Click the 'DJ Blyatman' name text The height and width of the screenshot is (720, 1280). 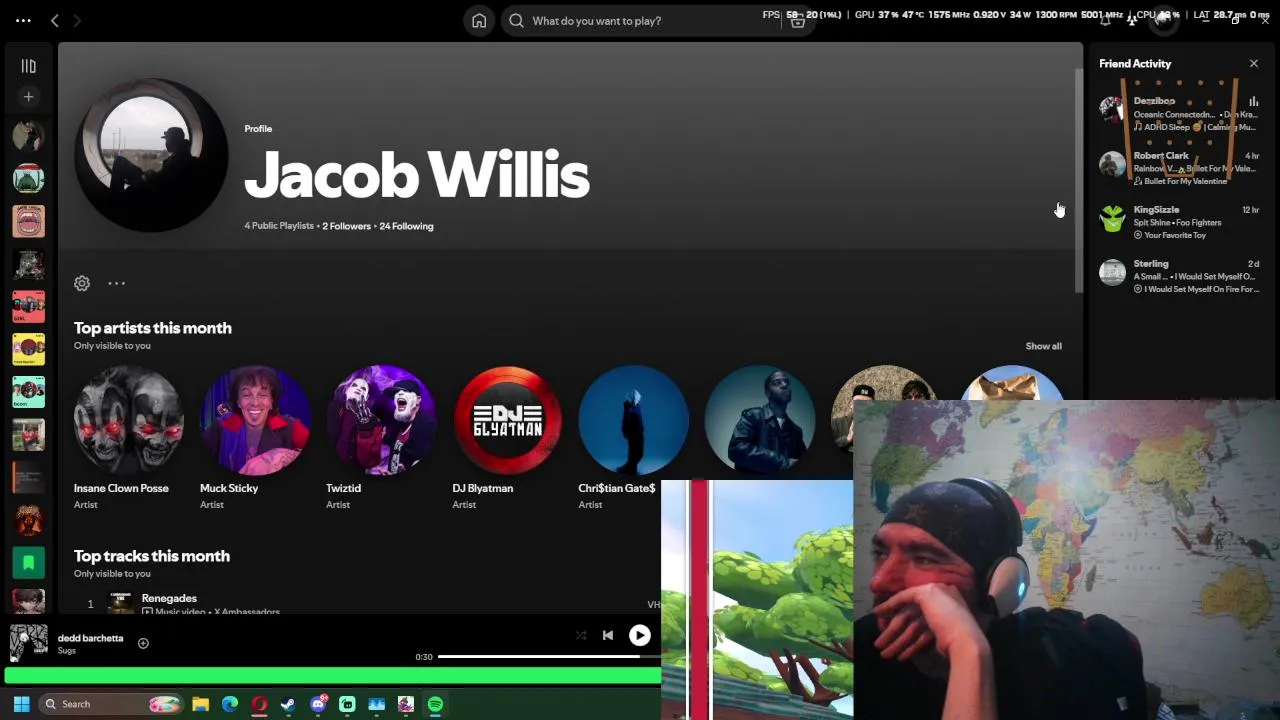483,488
